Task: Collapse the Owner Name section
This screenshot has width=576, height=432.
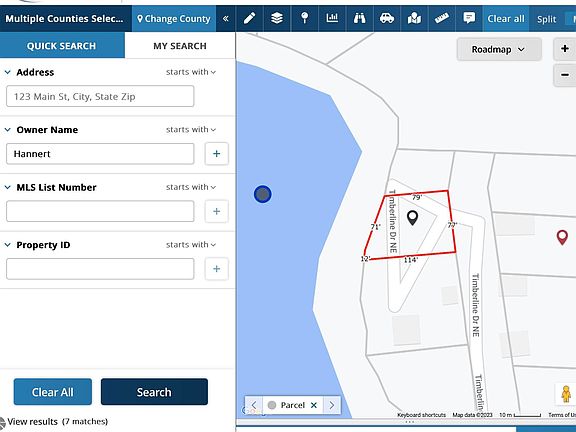Action: point(7,130)
